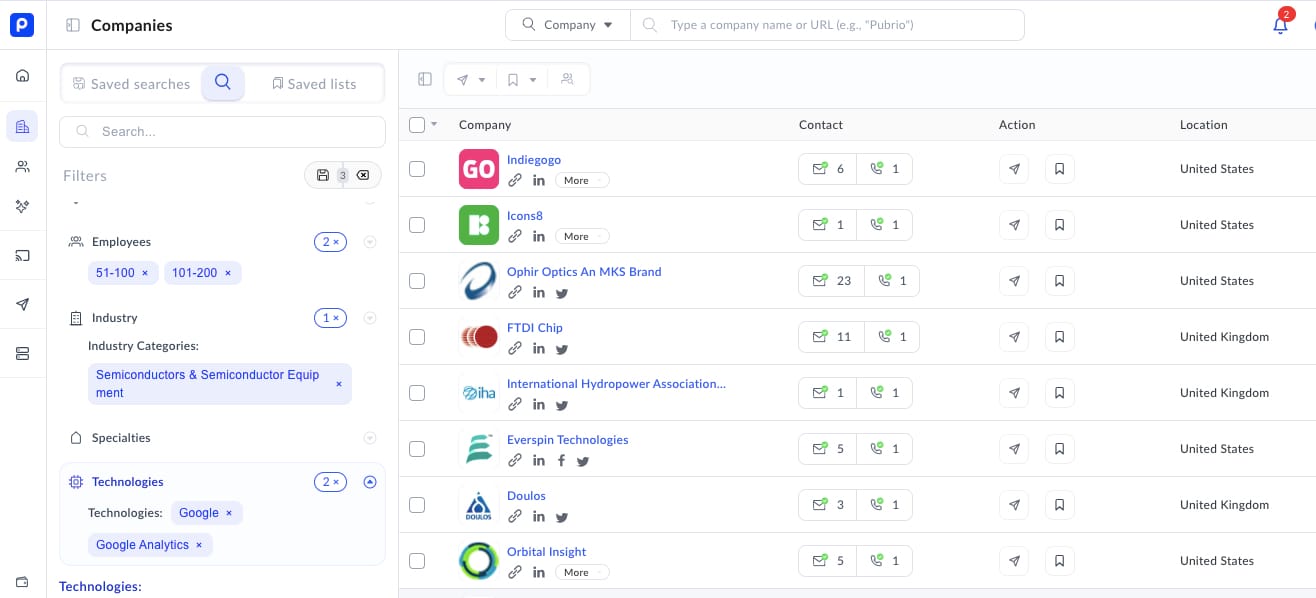Open People in the left sidebar
This screenshot has width=1316, height=598.
[x=22, y=167]
